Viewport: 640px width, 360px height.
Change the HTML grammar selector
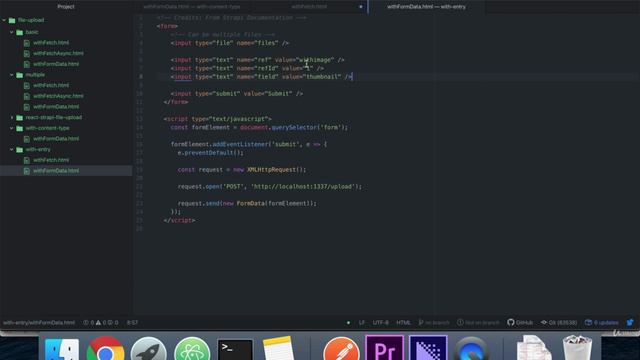coord(403,322)
